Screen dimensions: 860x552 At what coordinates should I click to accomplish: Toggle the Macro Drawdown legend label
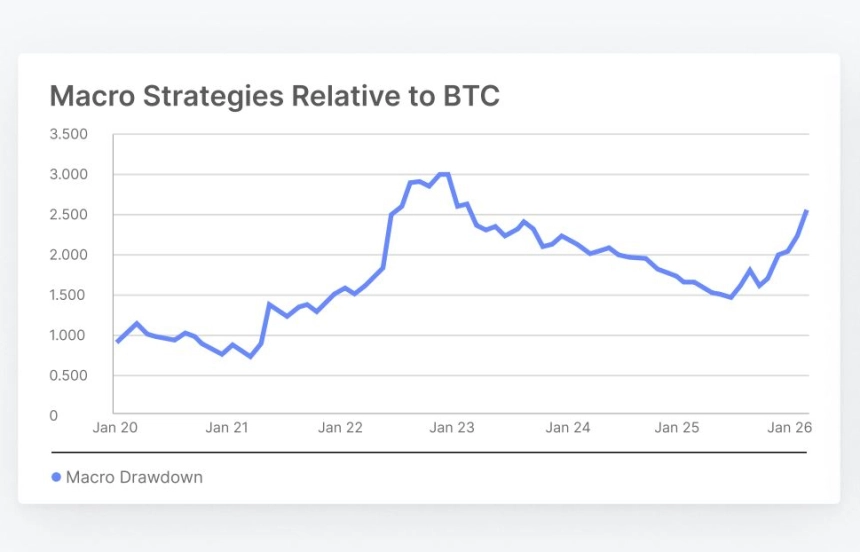coord(134,478)
